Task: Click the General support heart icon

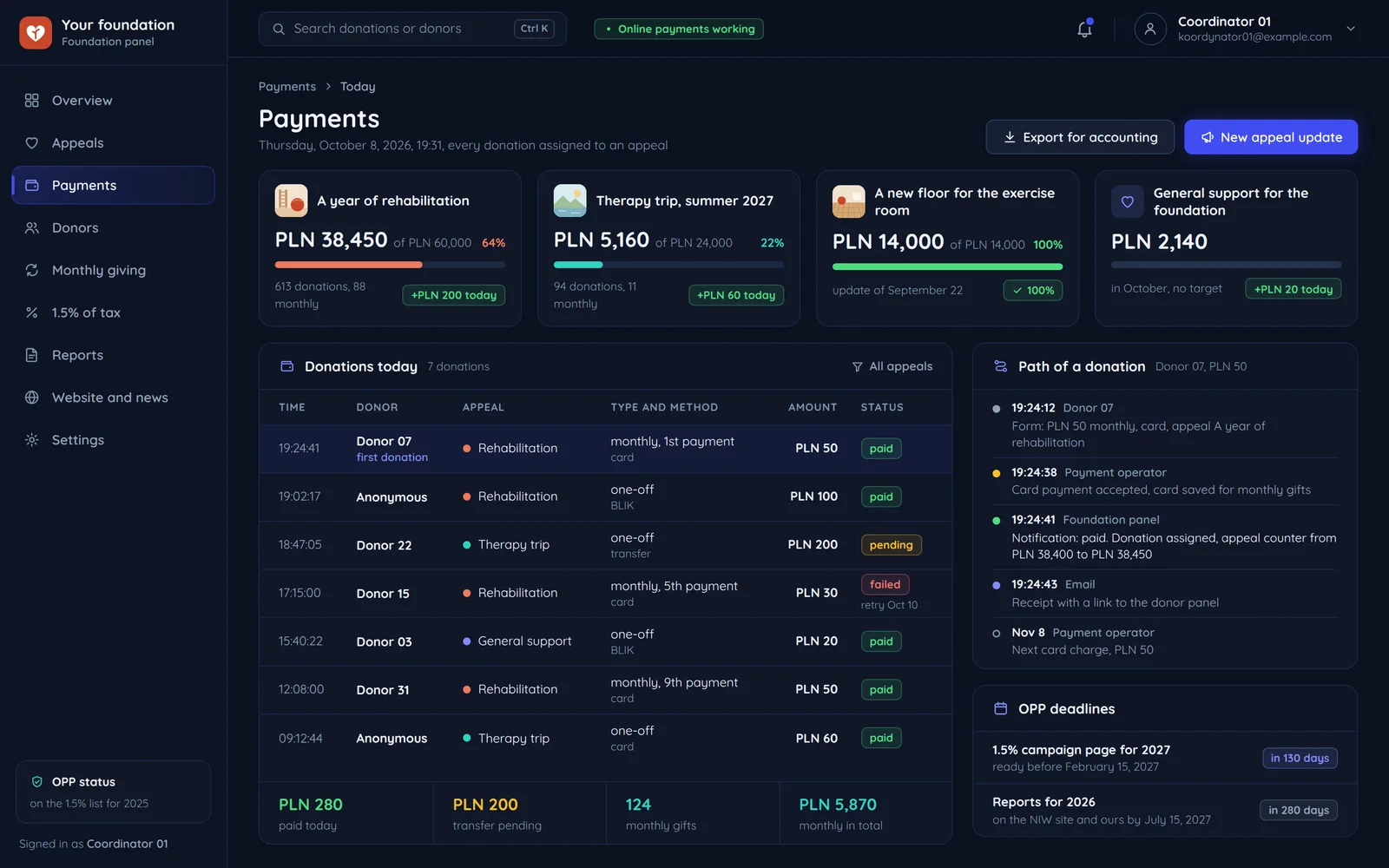Action: click(x=1128, y=201)
